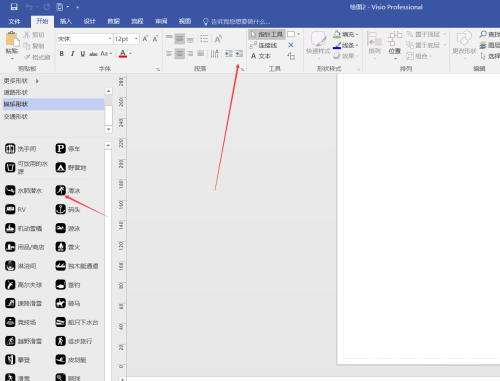Click the 剪切 (Cut) scissors button

(x=34, y=35)
